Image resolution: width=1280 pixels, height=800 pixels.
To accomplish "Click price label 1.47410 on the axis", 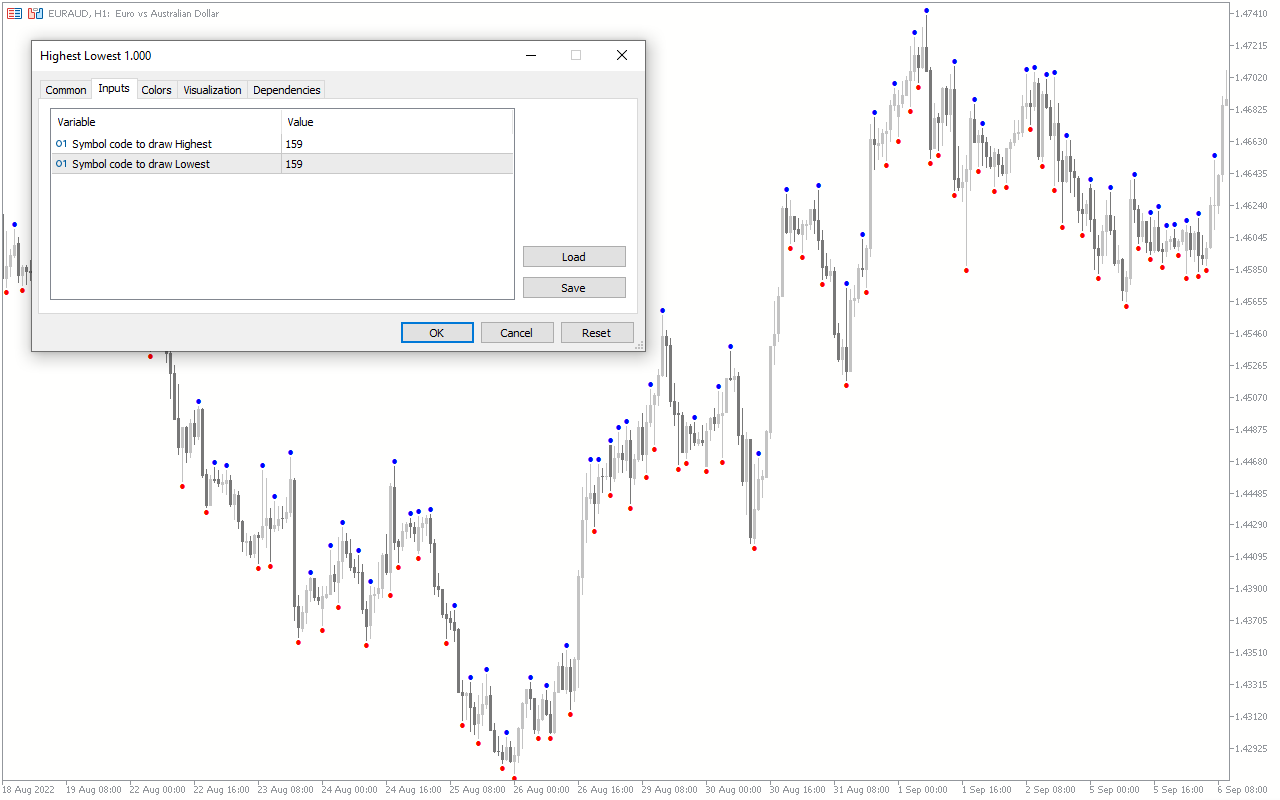I will pos(1251,13).
